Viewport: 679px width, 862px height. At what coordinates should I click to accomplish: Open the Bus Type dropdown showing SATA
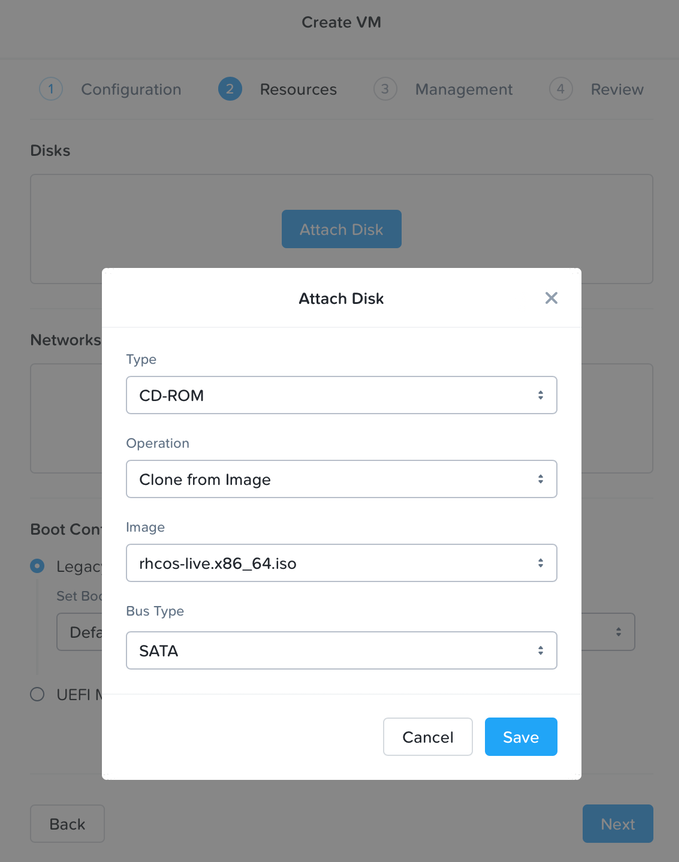[341, 650]
